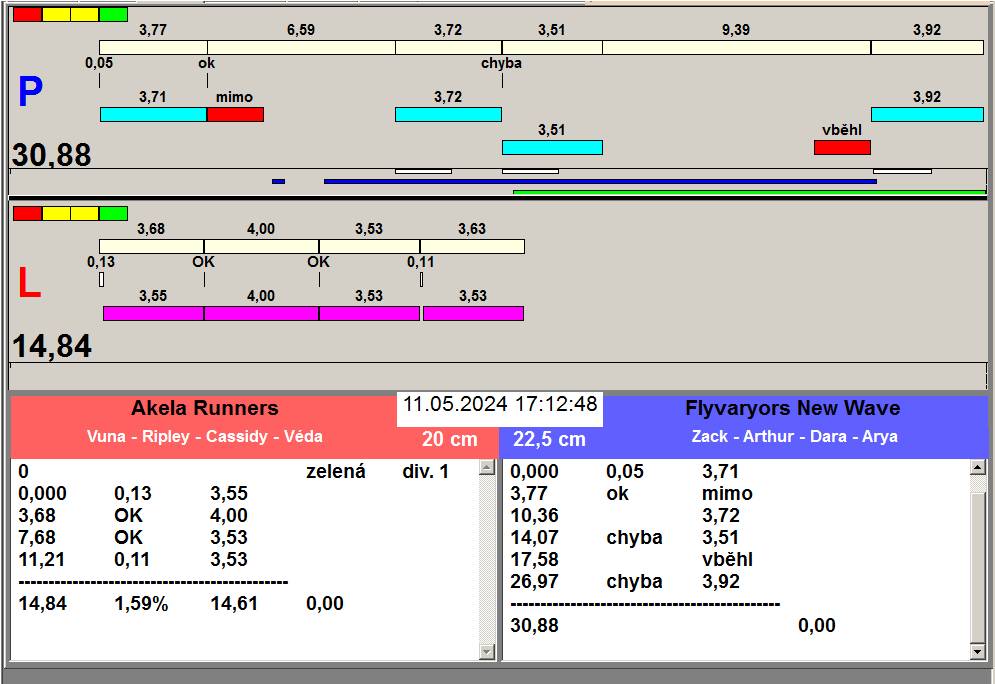The image size is (995, 684).
Task: Select the 9,39 segment in the top timeline
Action: click(736, 48)
